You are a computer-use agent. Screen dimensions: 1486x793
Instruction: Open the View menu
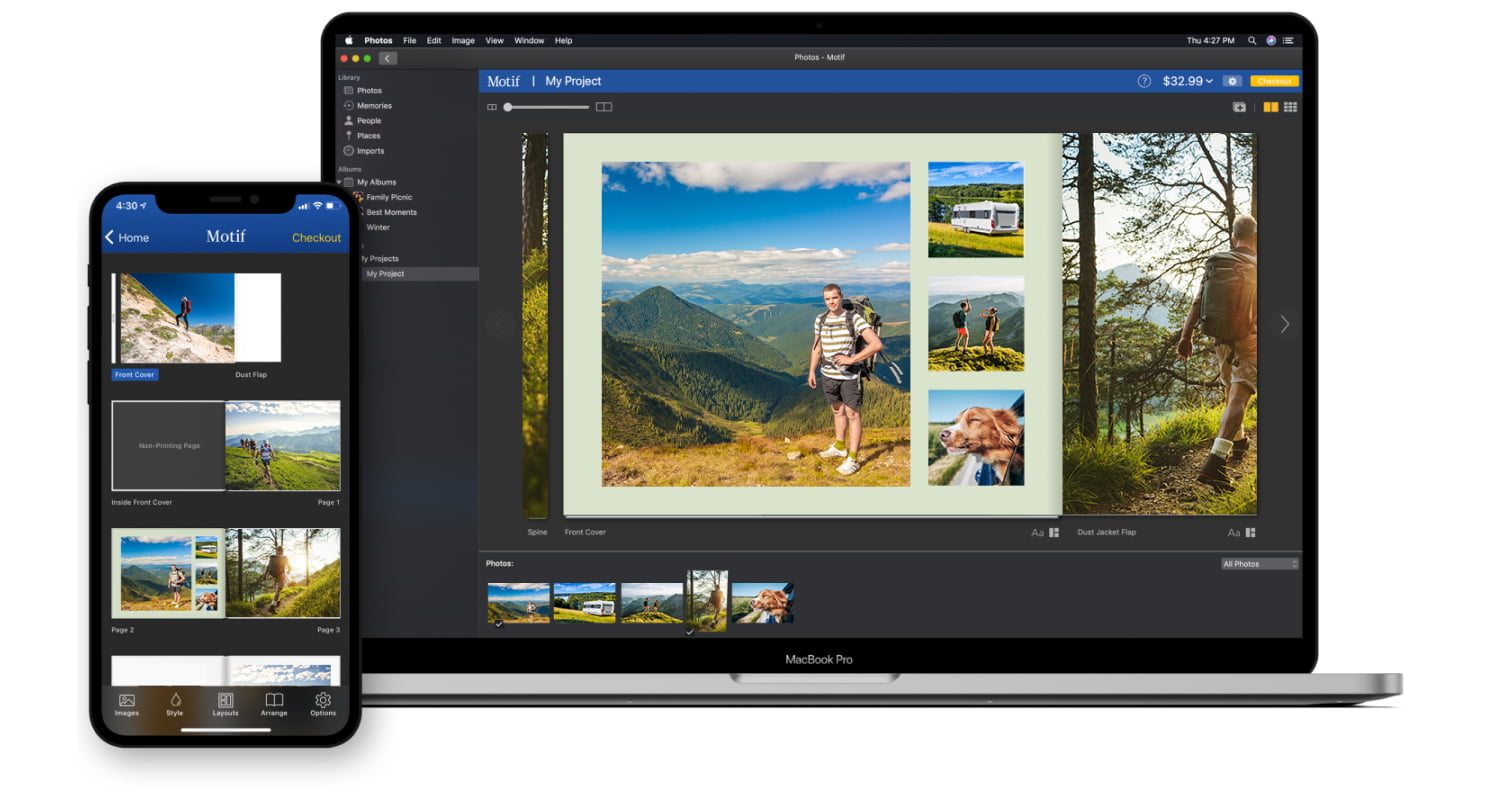click(x=495, y=41)
